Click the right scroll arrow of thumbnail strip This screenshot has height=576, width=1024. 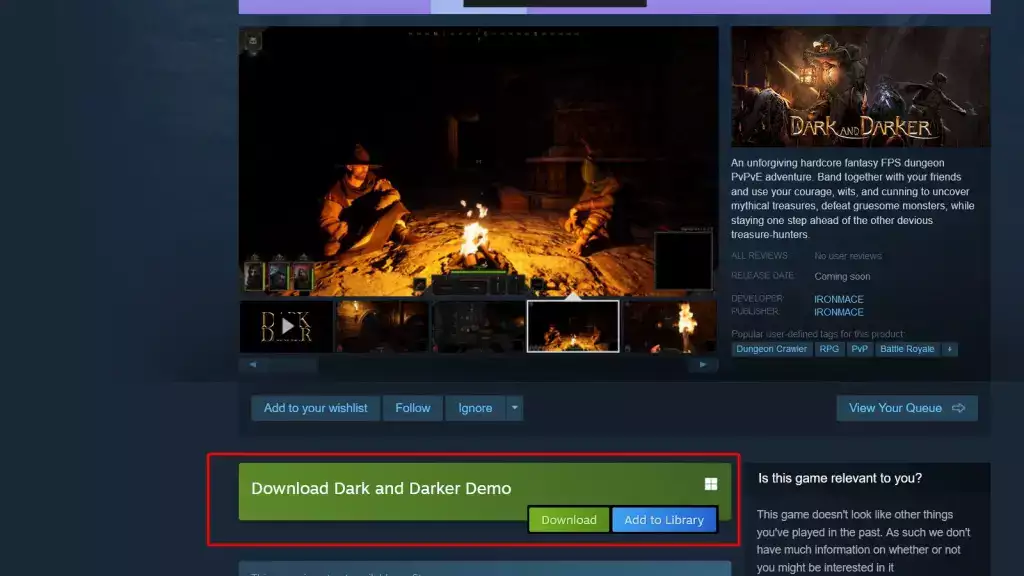click(x=703, y=364)
